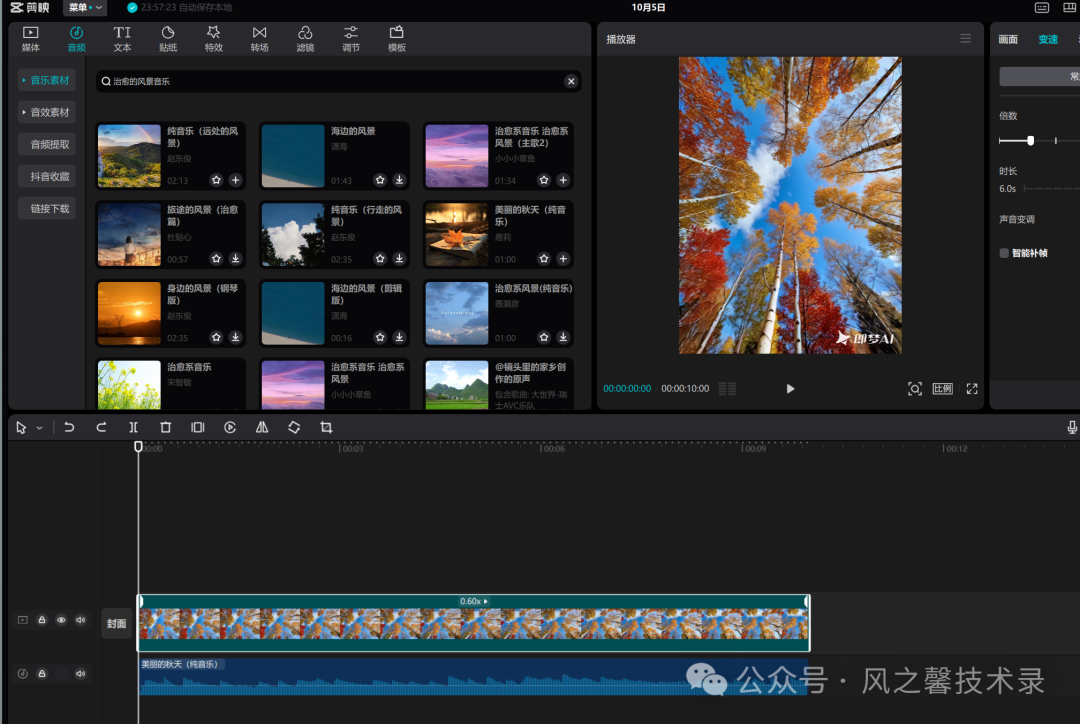Click the 倍数 speed slider handle
The height and width of the screenshot is (724, 1080).
click(x=1030, y=141)
